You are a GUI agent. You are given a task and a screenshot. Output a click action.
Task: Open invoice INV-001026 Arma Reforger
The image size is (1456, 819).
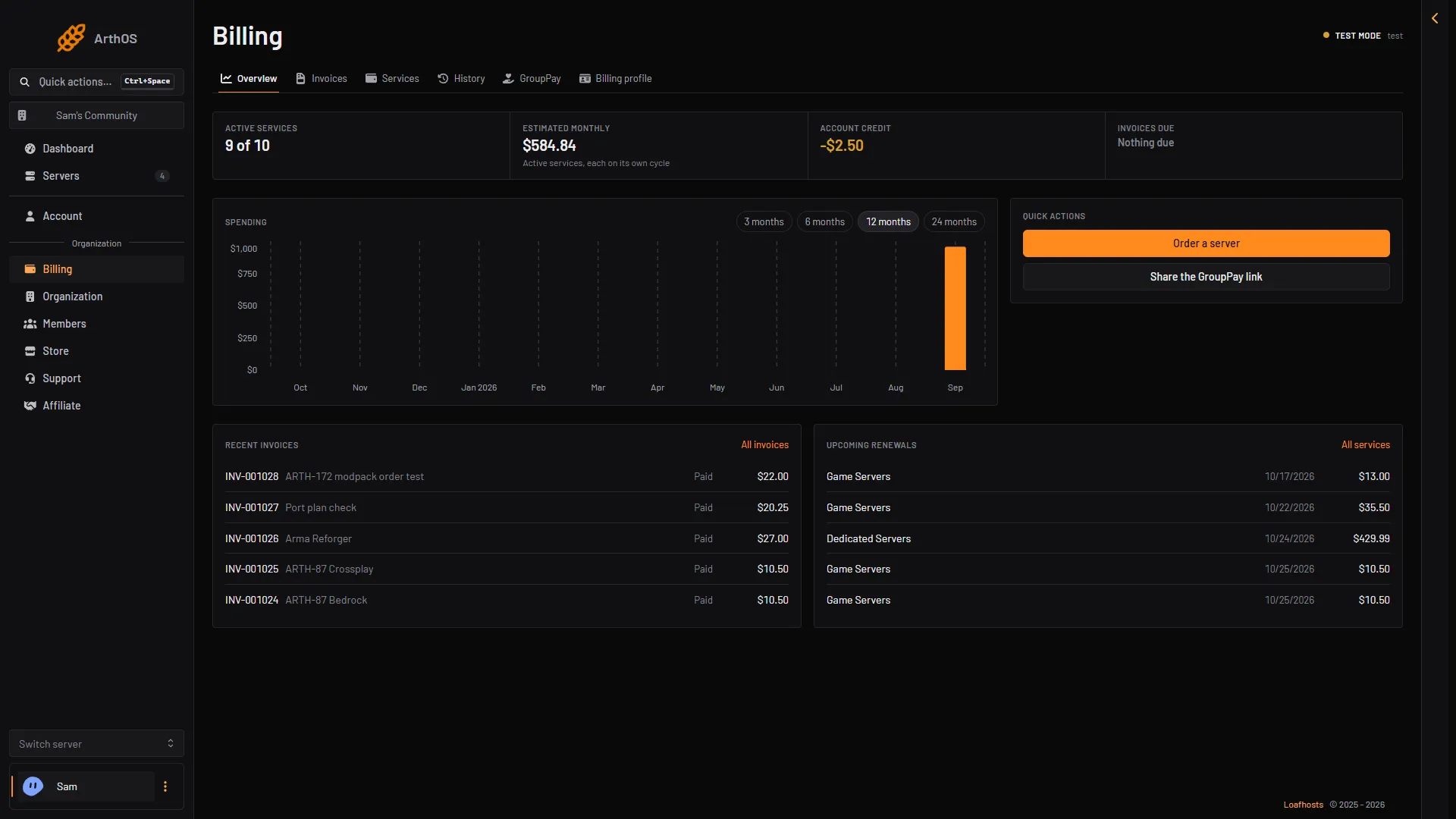(507, 538)
